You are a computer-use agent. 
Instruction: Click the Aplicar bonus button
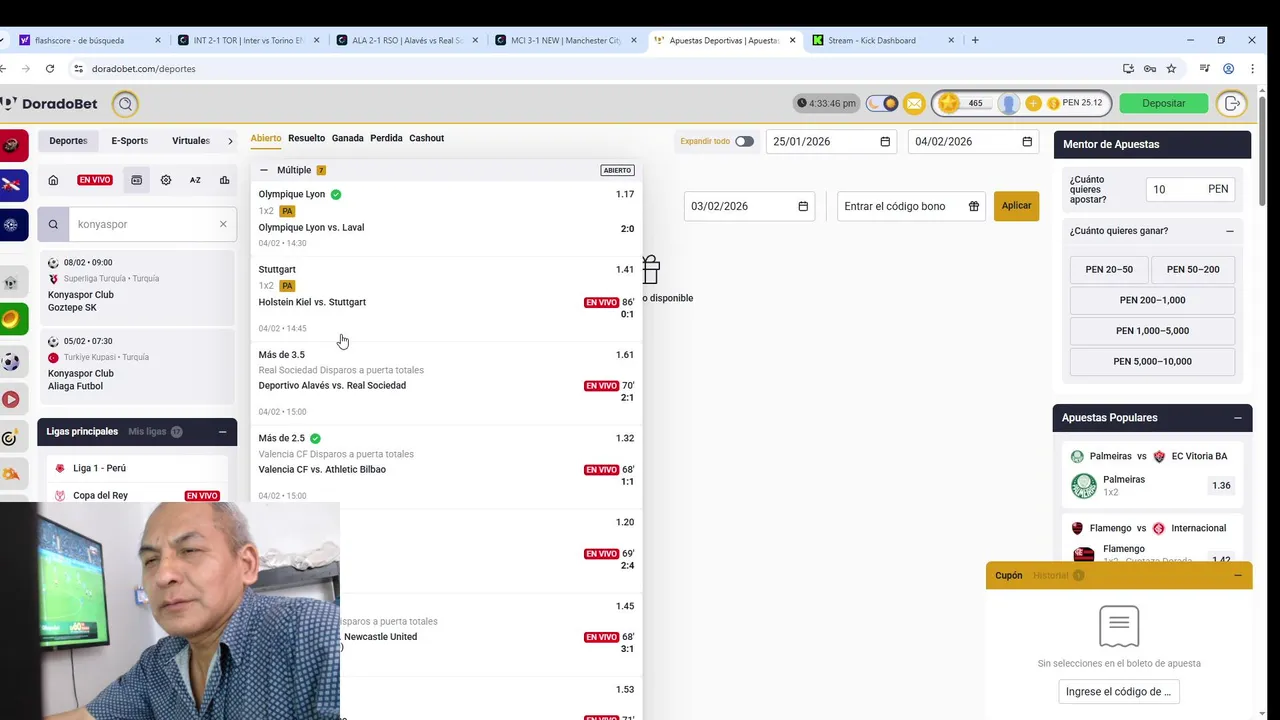(x=1016, y=206)
